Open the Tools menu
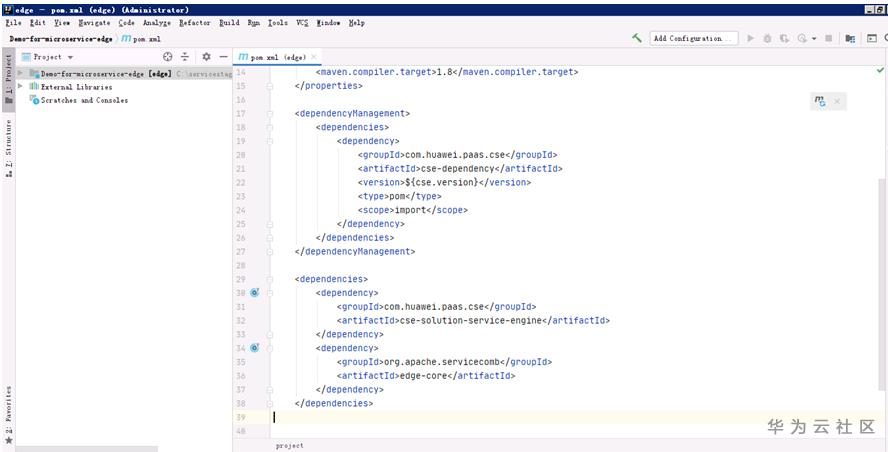This screenshot has width=888, height=452. click(278, 23)
